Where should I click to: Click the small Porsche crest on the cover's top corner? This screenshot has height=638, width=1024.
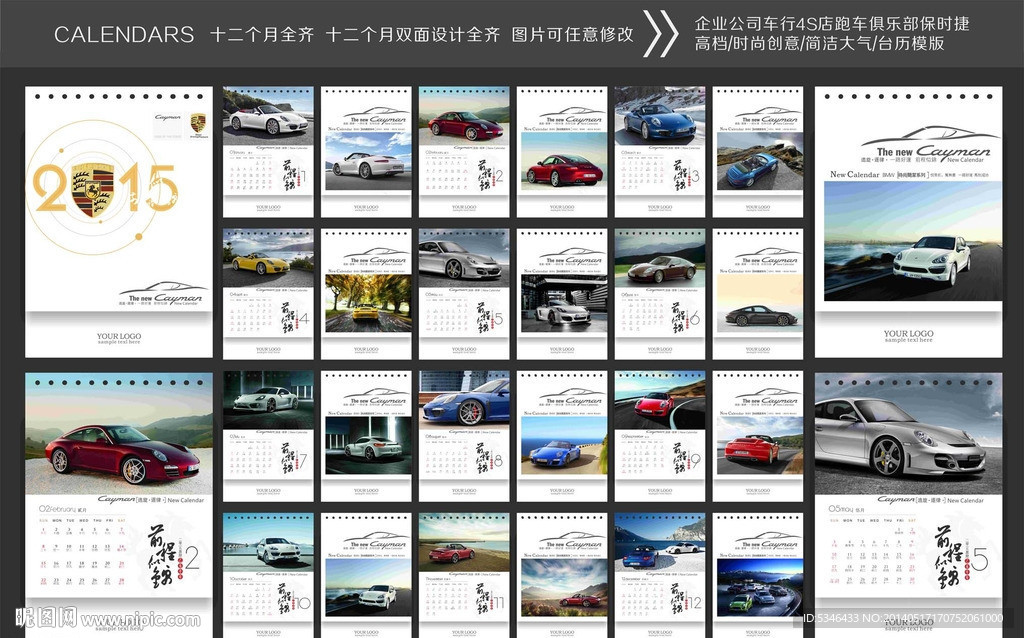[x=197, y=123]
